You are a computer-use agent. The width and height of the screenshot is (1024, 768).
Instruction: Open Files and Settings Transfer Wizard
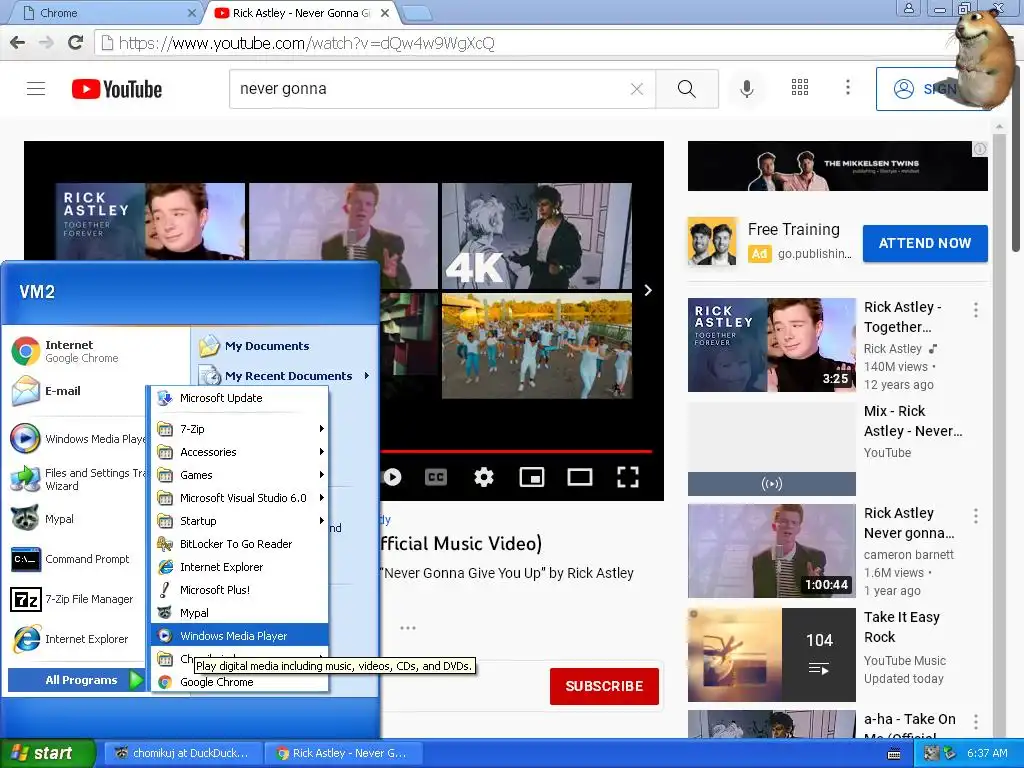pos(77,479)
